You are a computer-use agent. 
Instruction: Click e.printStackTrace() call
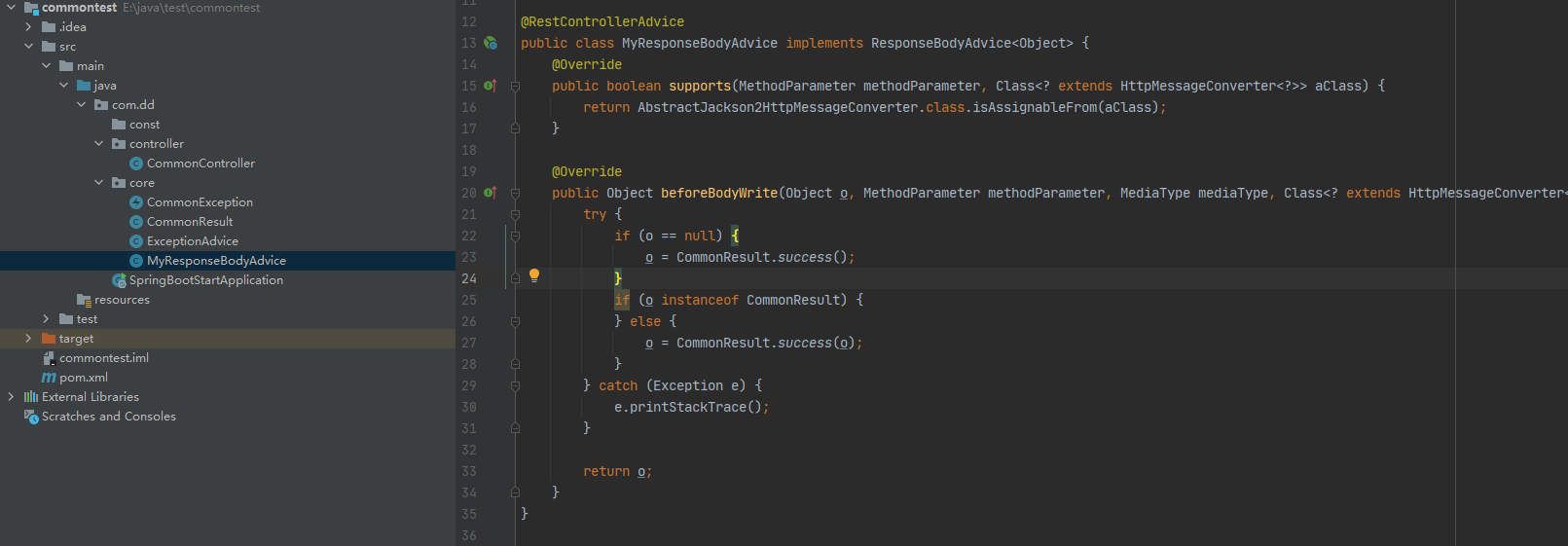pos(692,407)
